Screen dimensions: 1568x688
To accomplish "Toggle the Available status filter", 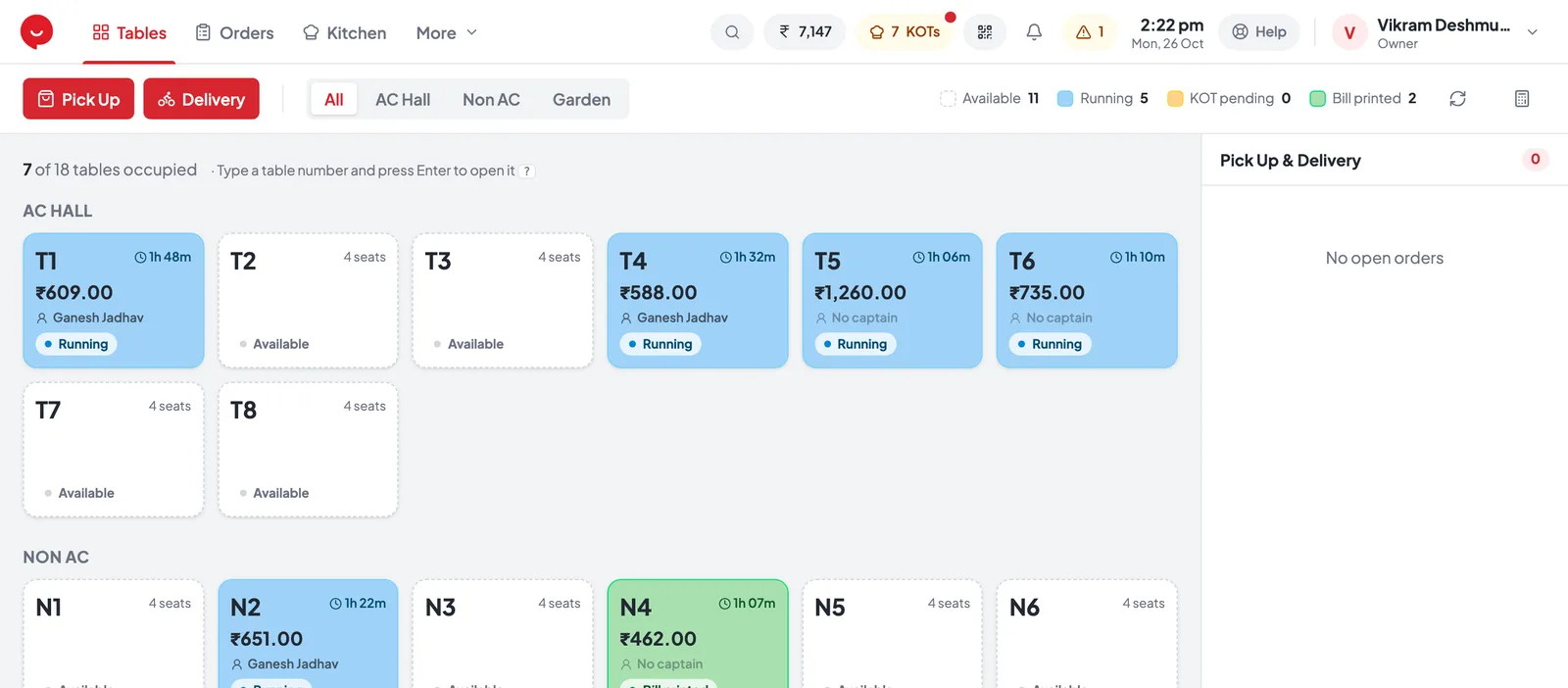I will click(989, 98).
